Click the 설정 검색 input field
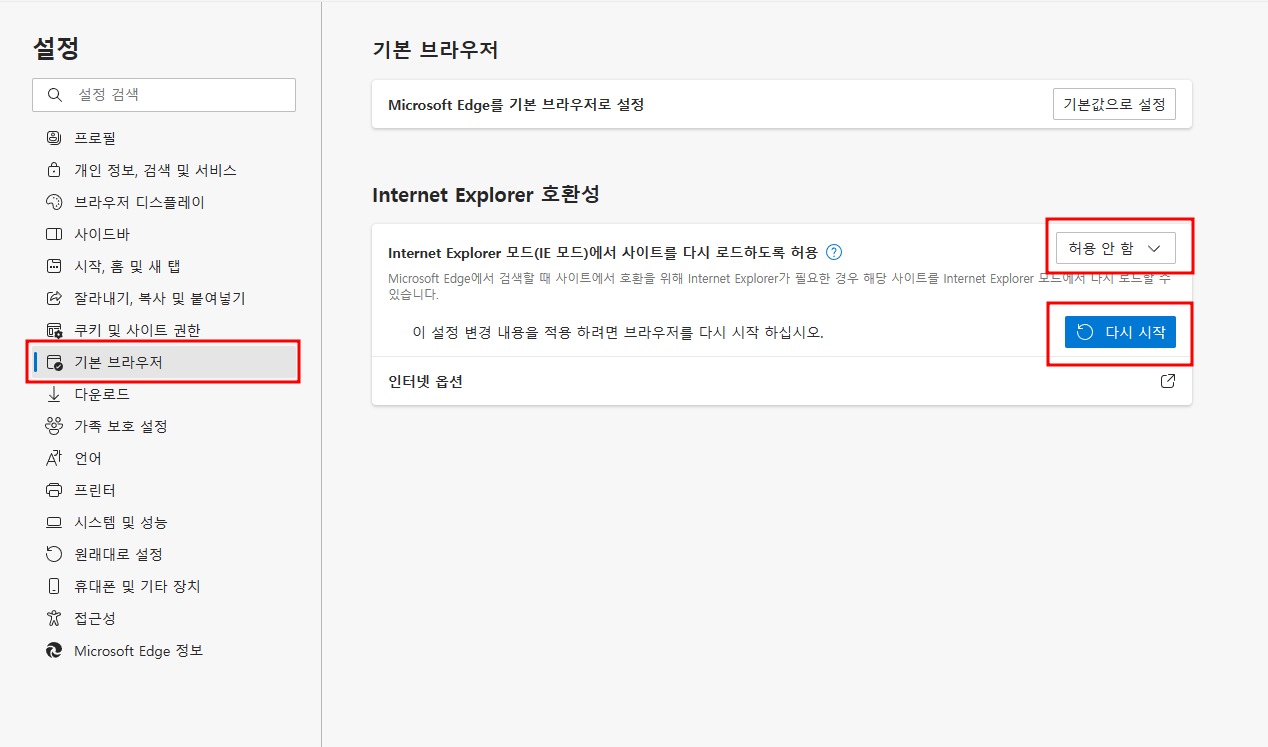Viewport: 1268px width, 747px height. point(164,95)
